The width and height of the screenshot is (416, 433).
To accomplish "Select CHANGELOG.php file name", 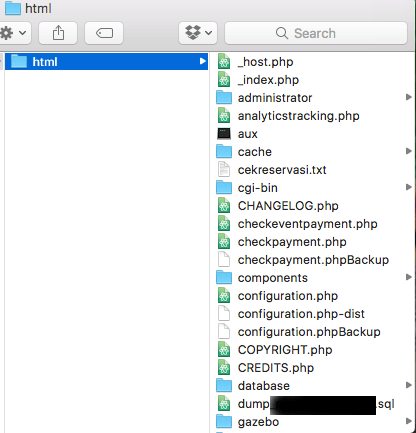I will (x=288, y=206).
